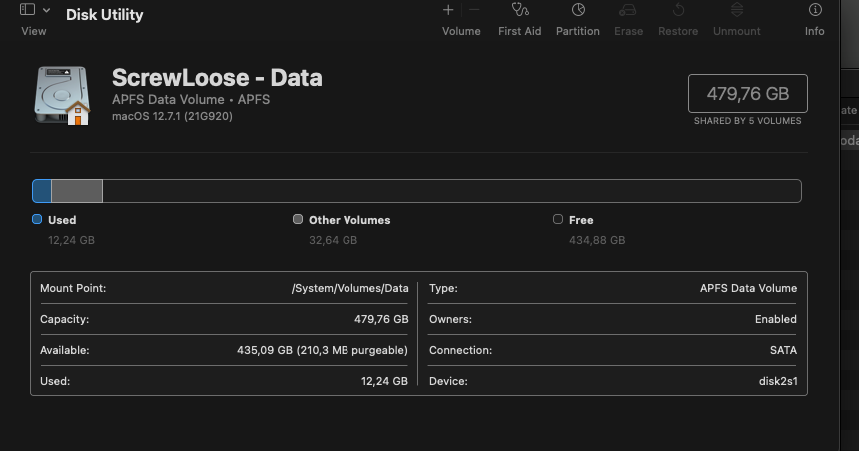Click the Mount Point path value
859x451 pixels.
pos(350,288)
